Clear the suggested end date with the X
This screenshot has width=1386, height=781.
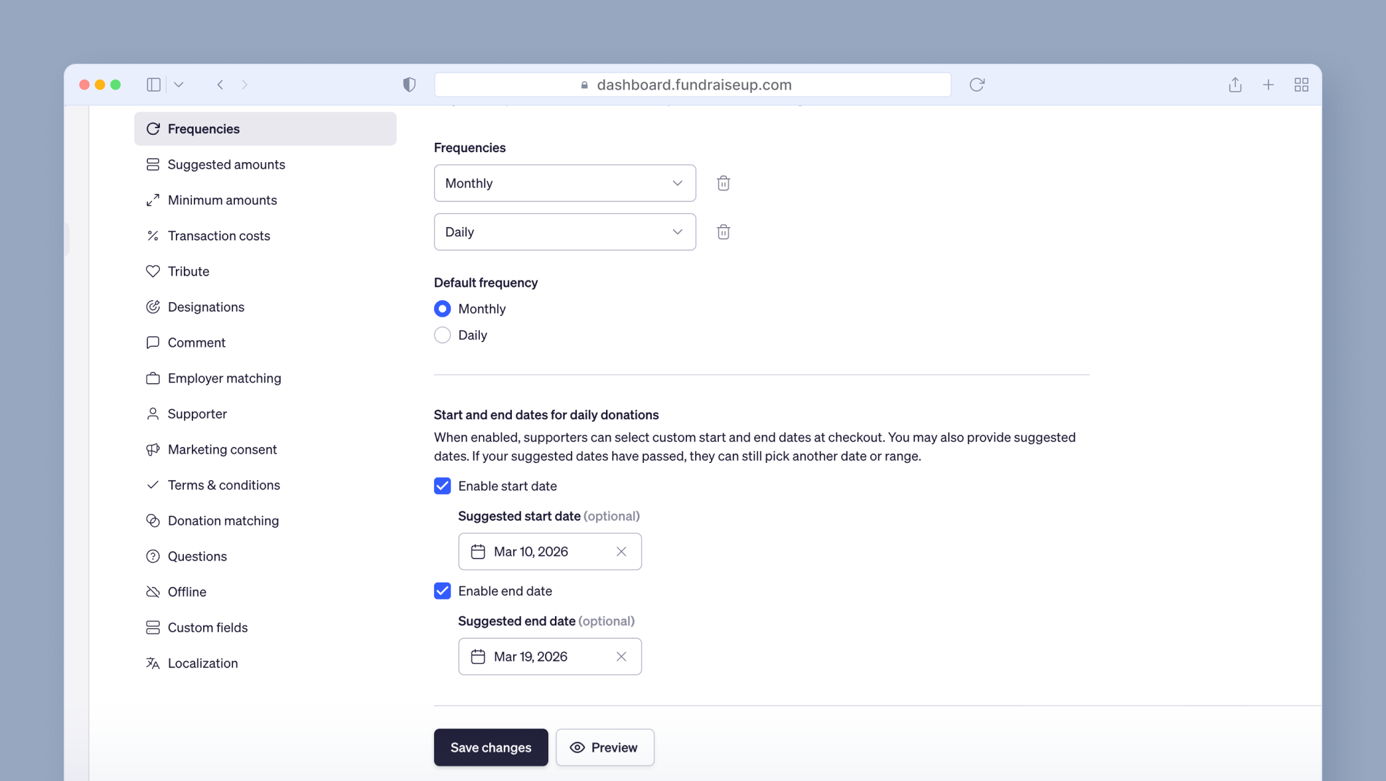(621, 656)
